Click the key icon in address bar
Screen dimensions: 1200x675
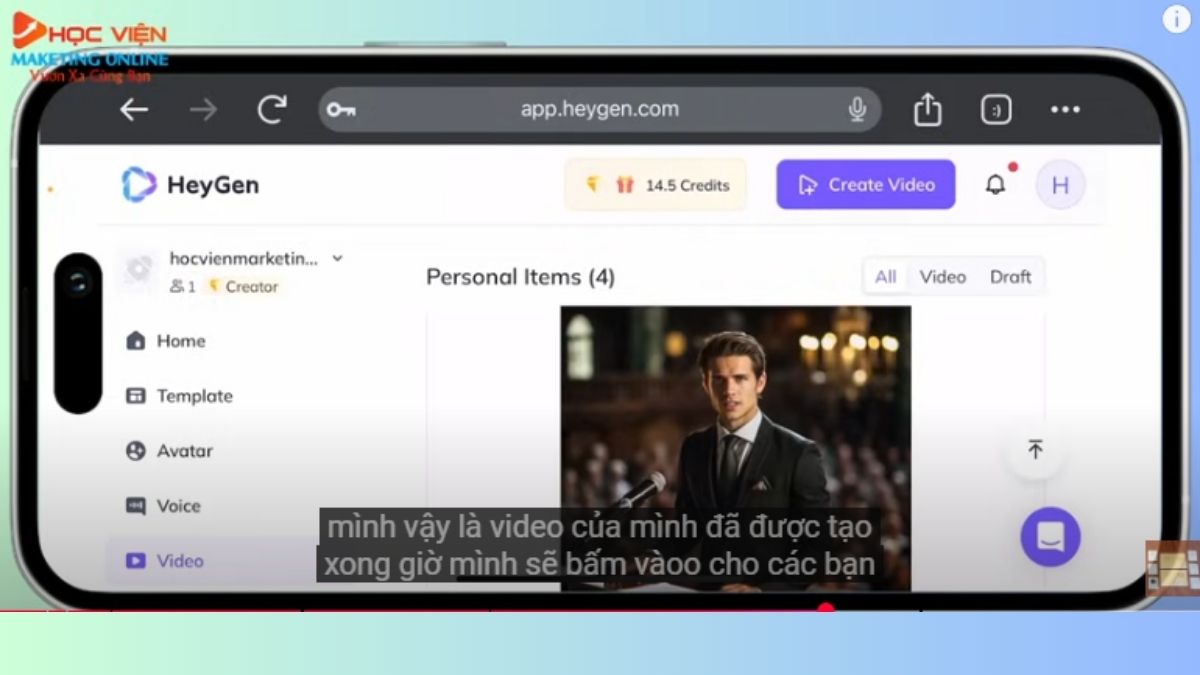tap(341, 110)
